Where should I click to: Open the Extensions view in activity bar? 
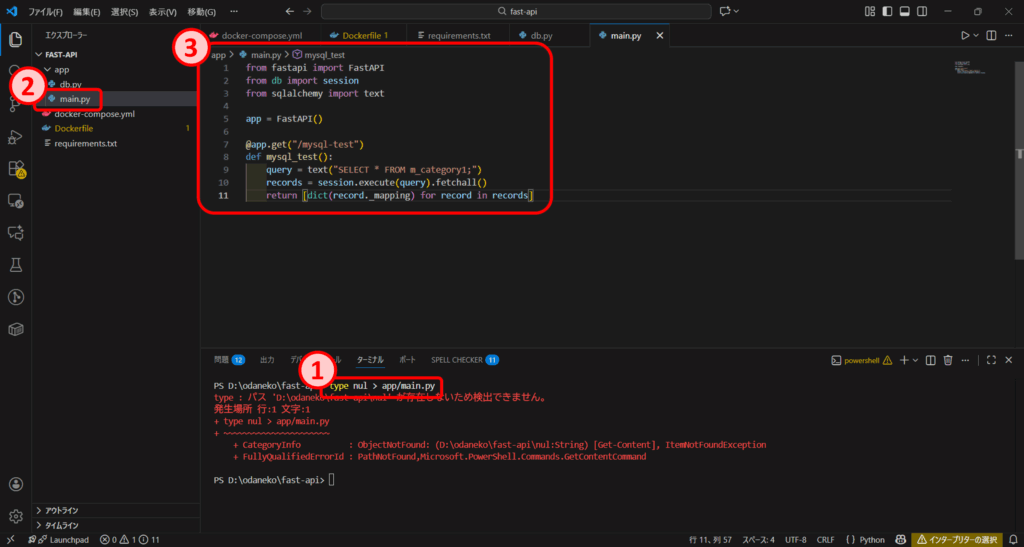coord(16,168)
